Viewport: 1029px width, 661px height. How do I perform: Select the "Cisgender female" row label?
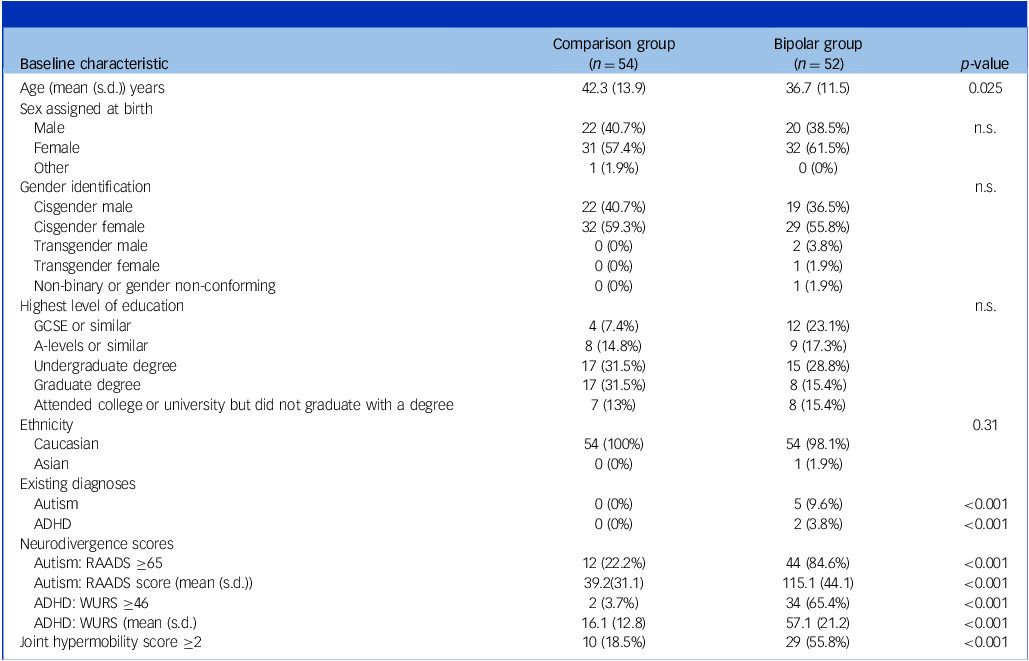click(92, 226)
